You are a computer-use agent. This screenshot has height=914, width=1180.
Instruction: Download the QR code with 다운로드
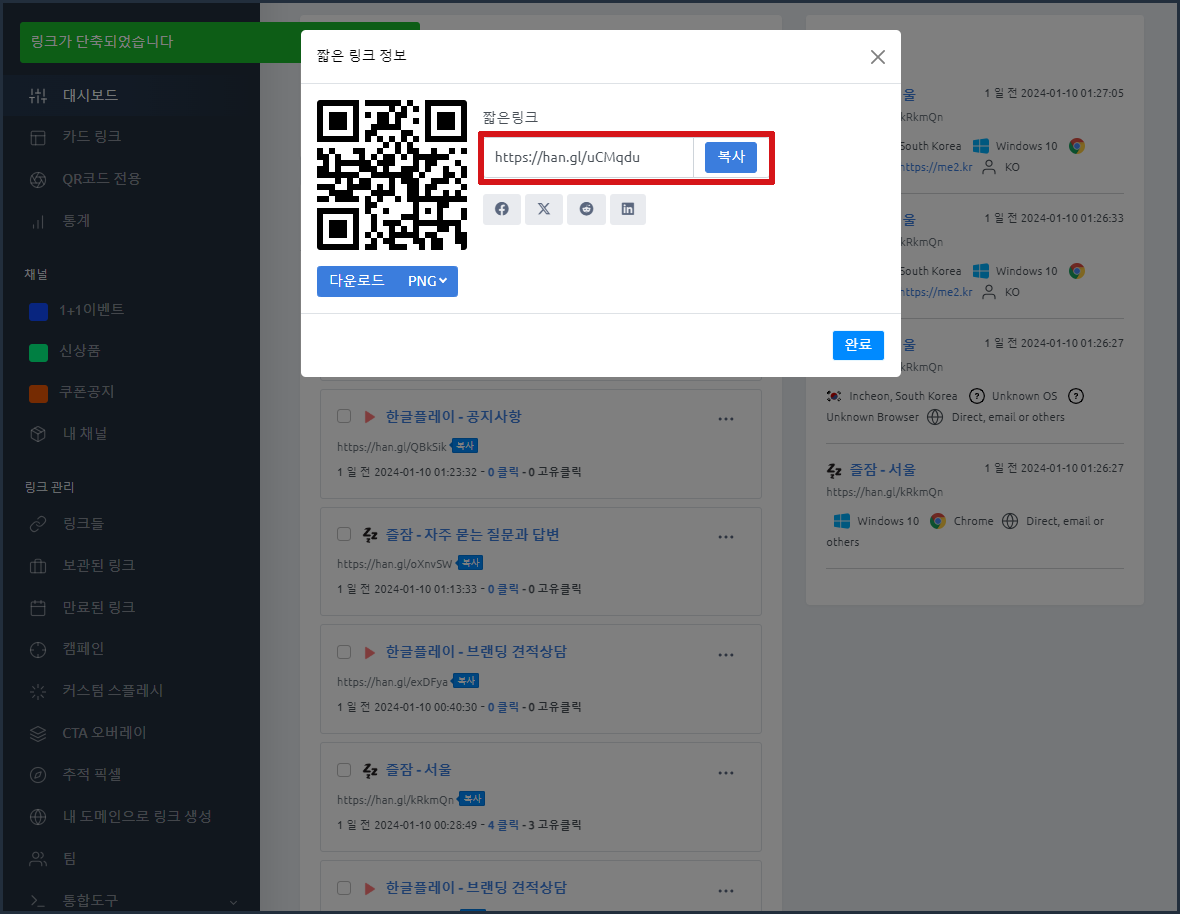point(357,281)
